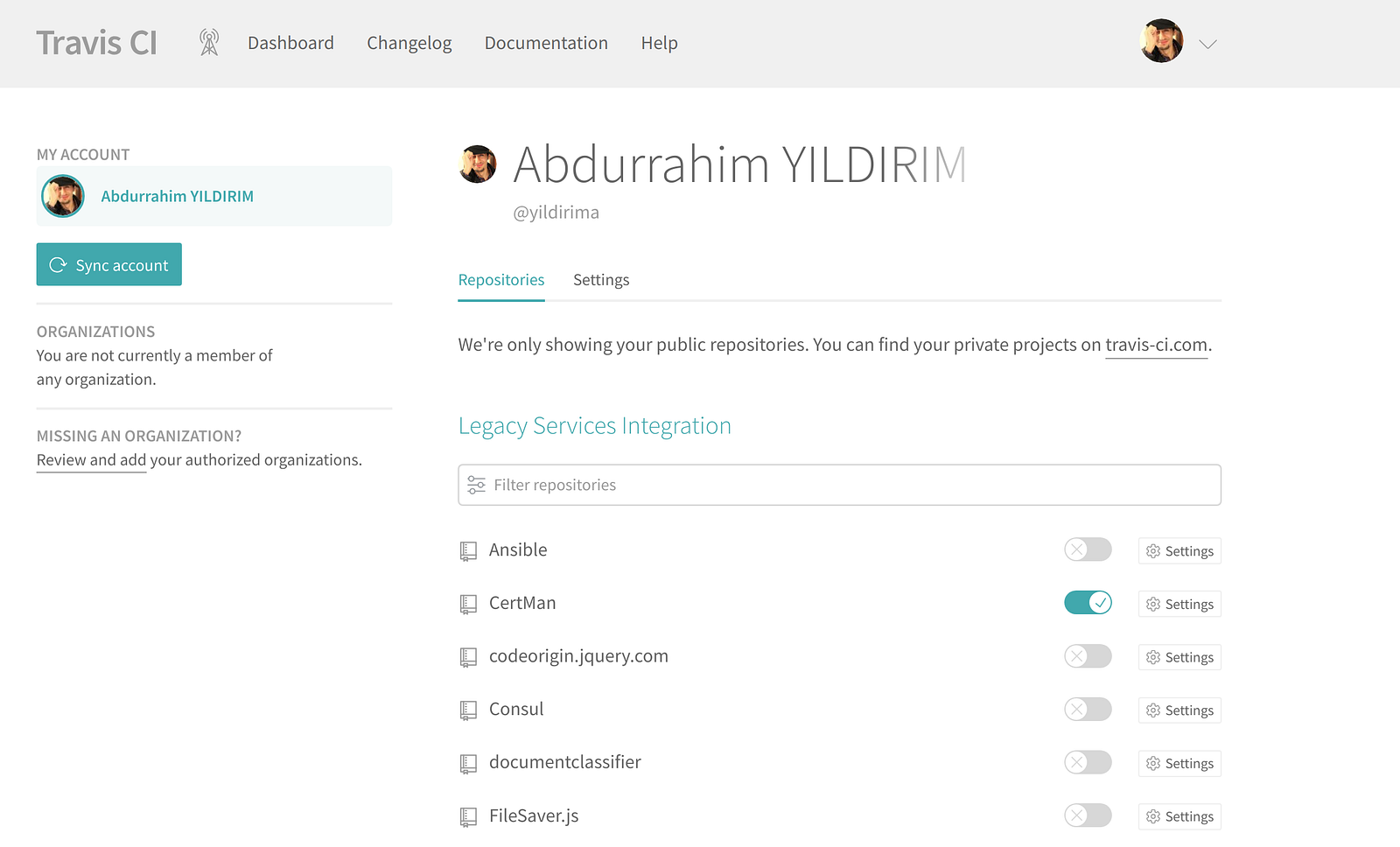The height and width of the screenshot is (847, 1400).
Task: Select the Abdurrahim YILDIRIM account entry
Action: (x=214, y=196)
